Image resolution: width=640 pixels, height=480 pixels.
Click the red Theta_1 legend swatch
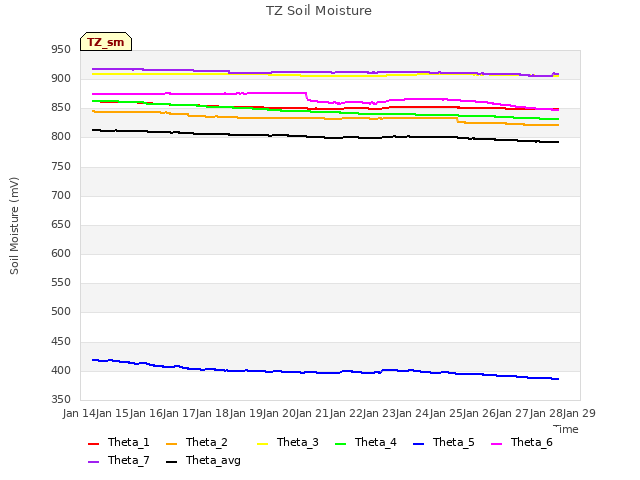93,444
